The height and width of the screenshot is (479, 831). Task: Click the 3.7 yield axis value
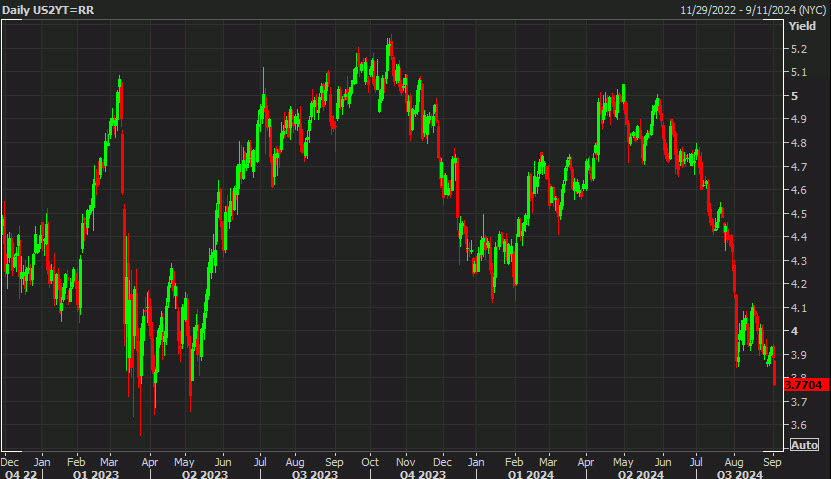(798, 402)
